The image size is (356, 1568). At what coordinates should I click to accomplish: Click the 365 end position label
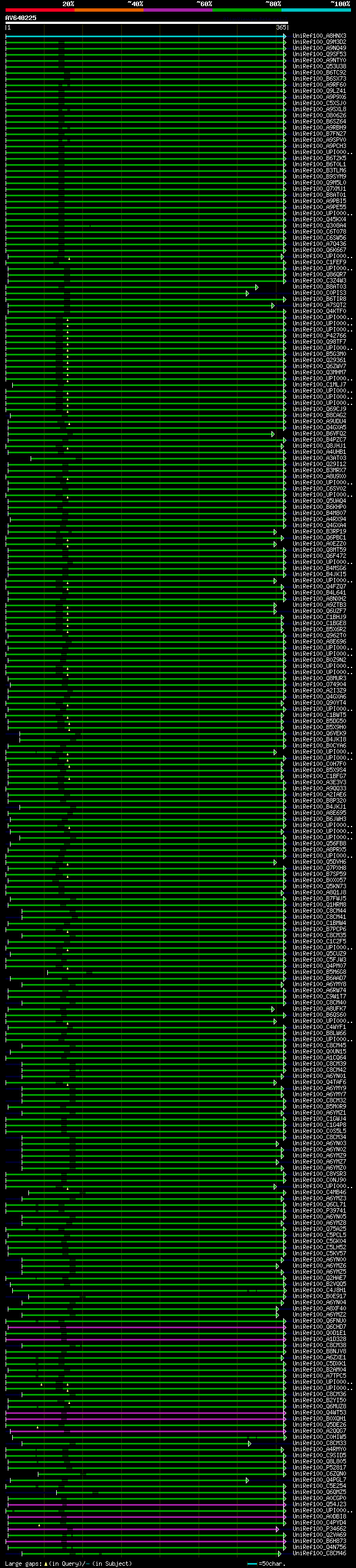(281, 27)
